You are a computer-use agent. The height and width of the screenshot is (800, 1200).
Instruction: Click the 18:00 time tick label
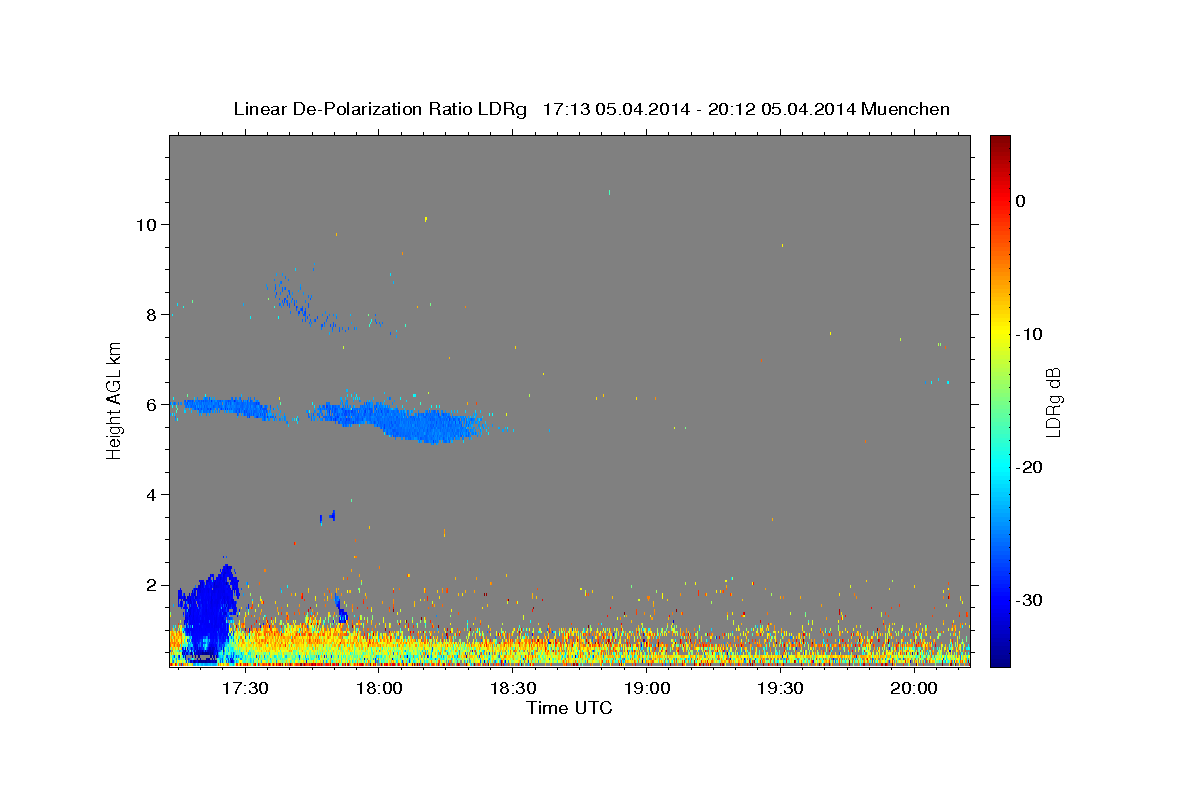pos(379,688)
